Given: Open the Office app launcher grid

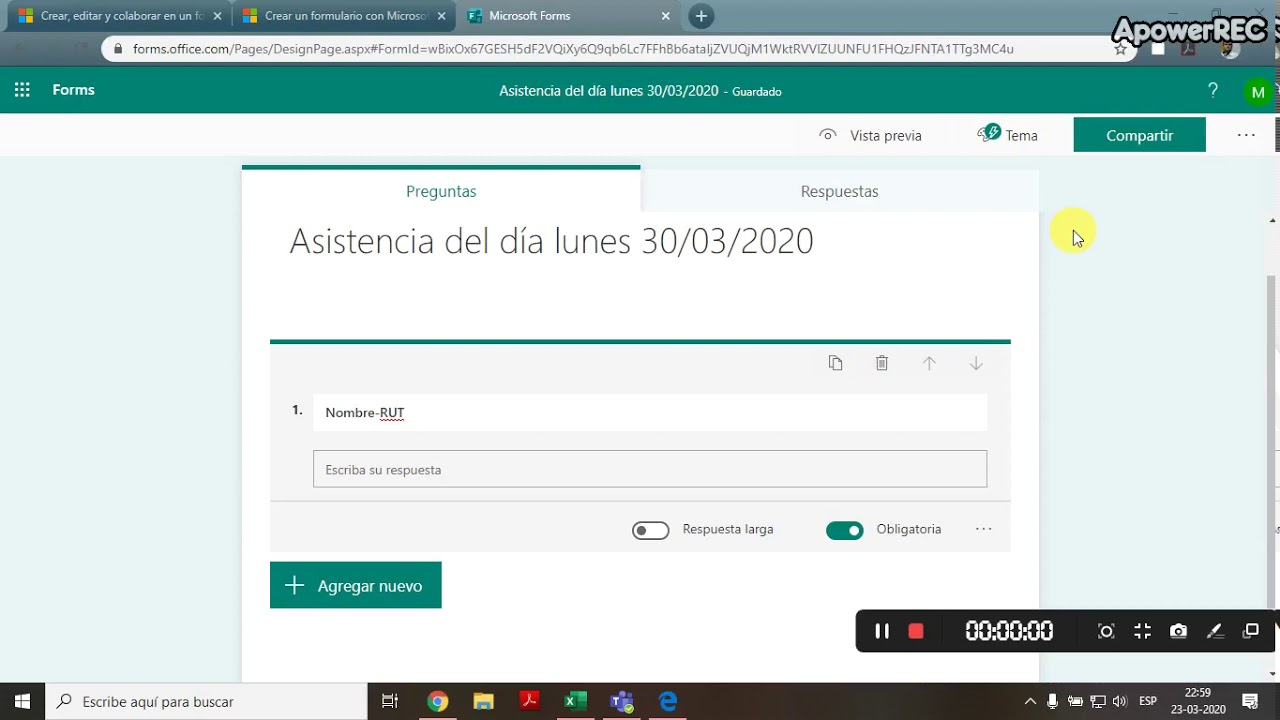Looking at the screenshot, I should (x=22, y=90).
